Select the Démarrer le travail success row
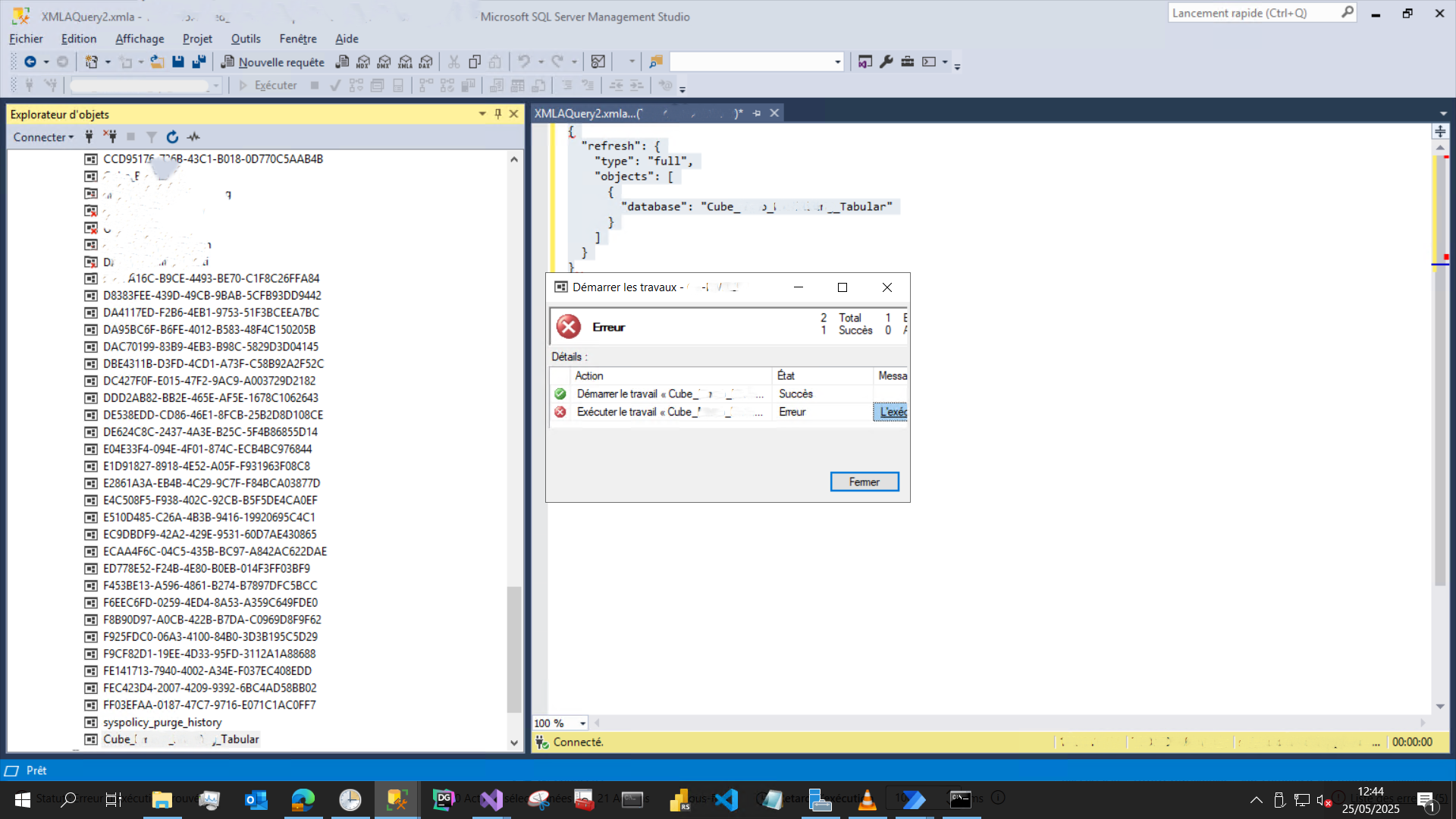1456x819 pixels. [x=729, y=394]
